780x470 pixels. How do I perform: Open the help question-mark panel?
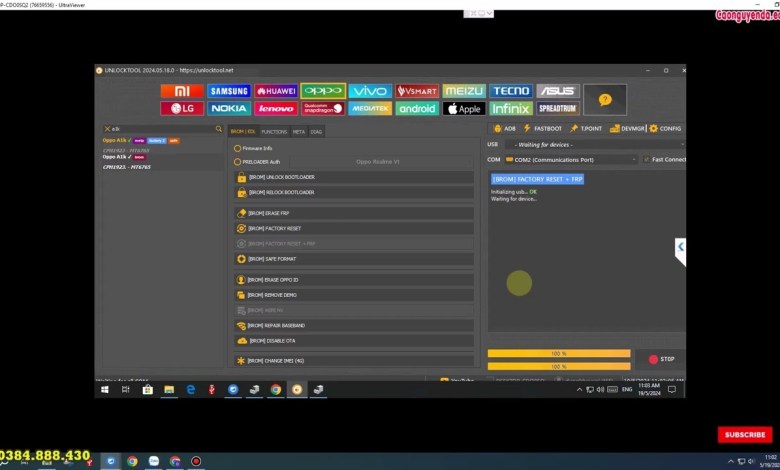(605, 100)
